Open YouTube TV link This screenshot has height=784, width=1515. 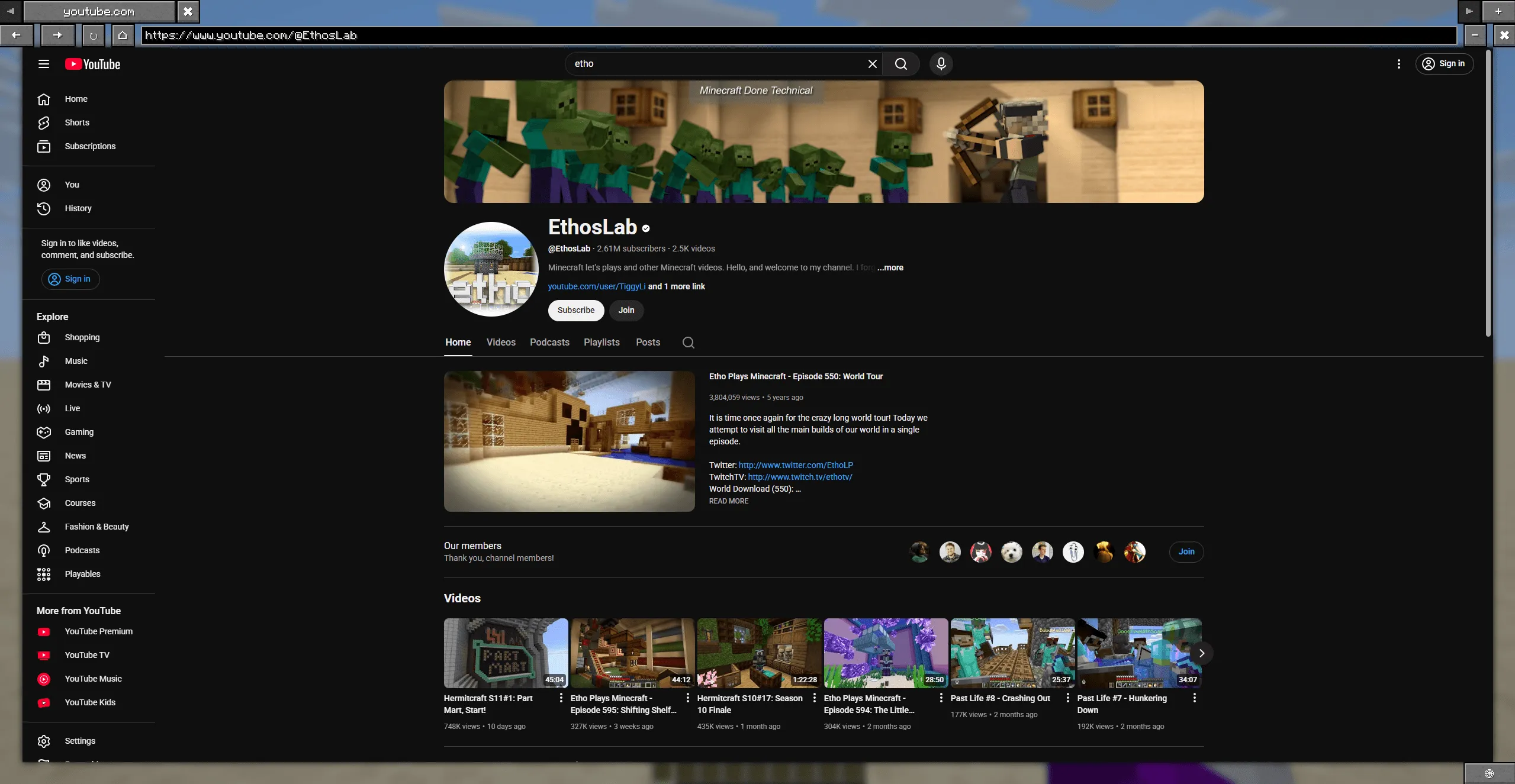tap(89, 655)
